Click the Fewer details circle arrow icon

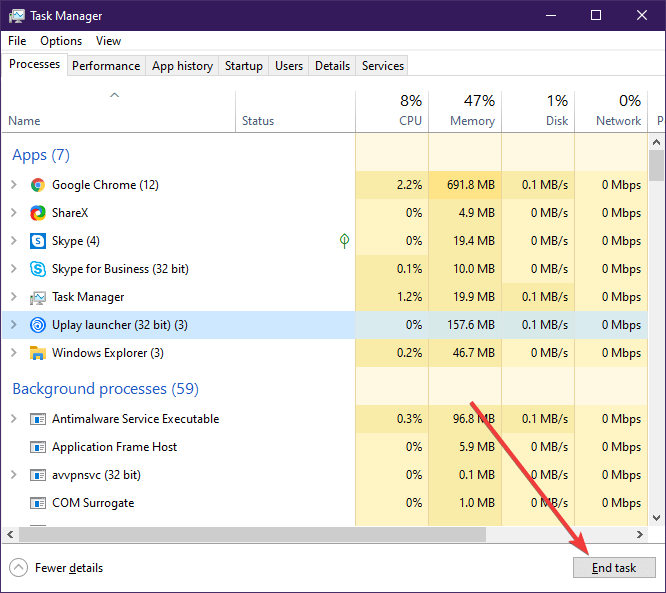point(18,568)
